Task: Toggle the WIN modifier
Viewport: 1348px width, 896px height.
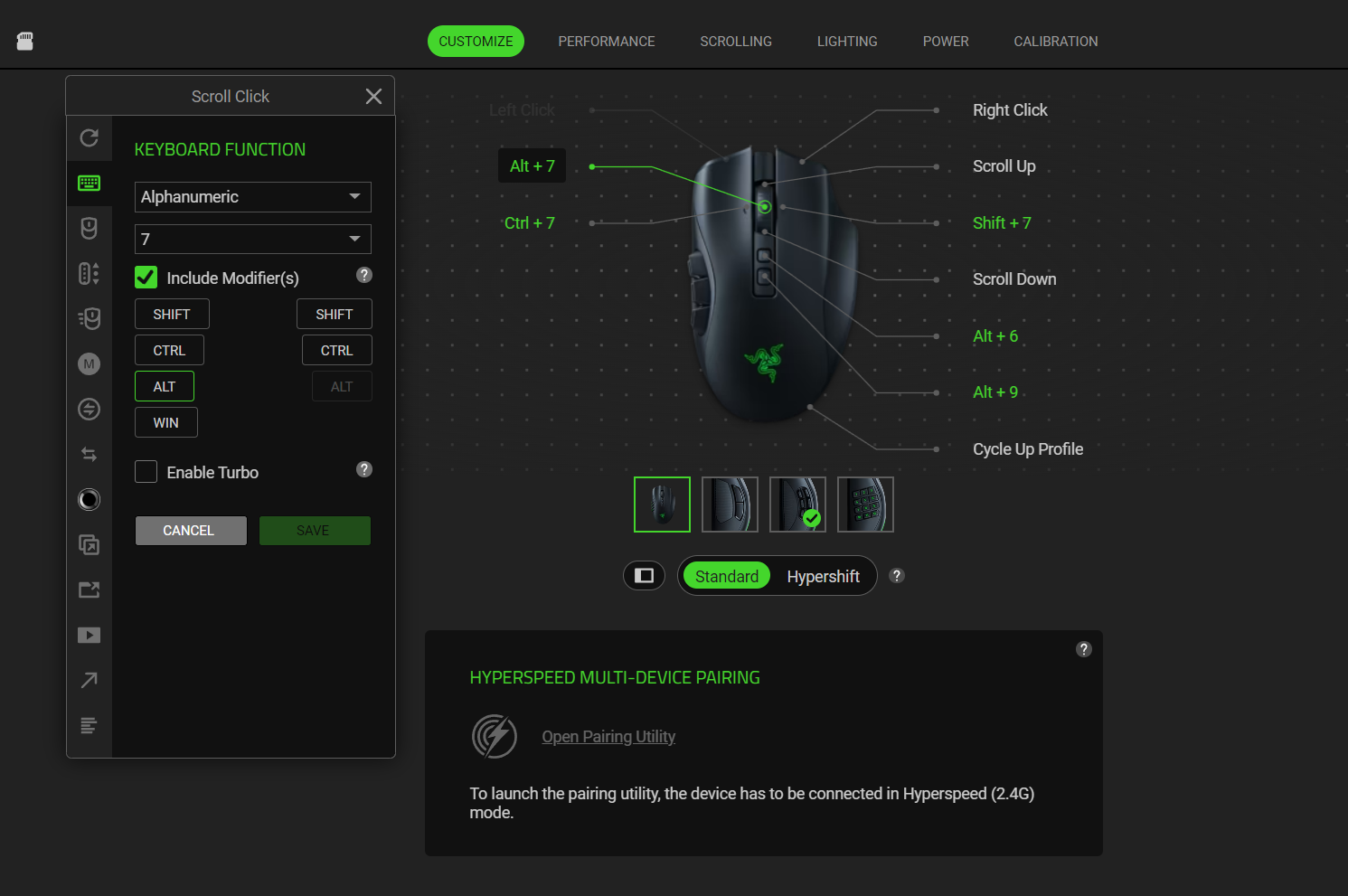Action: point(166,422)
